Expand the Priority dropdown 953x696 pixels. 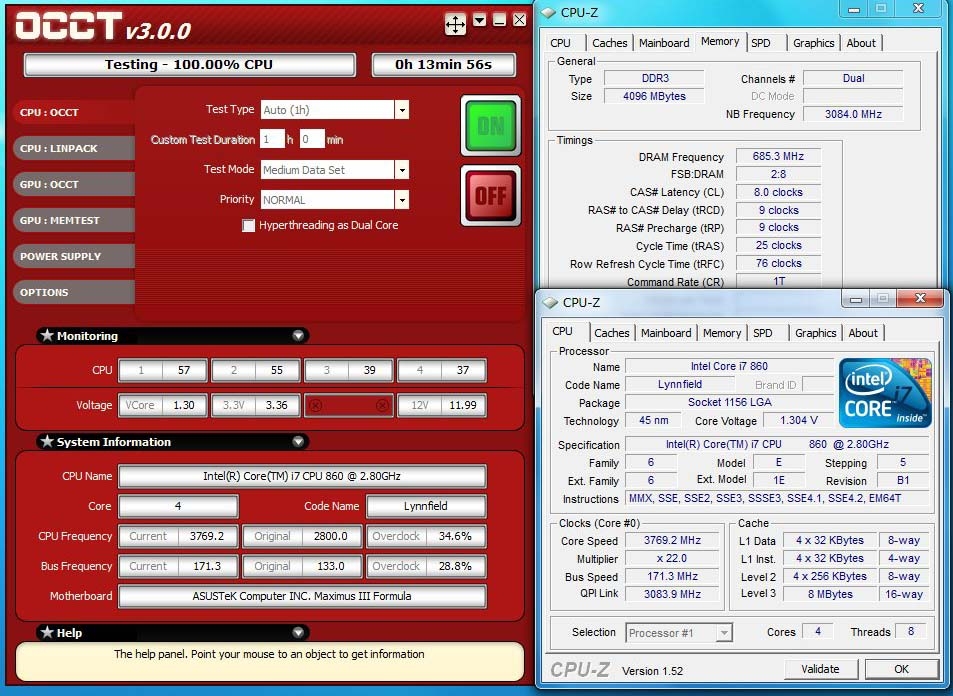(x=401, y=200)
